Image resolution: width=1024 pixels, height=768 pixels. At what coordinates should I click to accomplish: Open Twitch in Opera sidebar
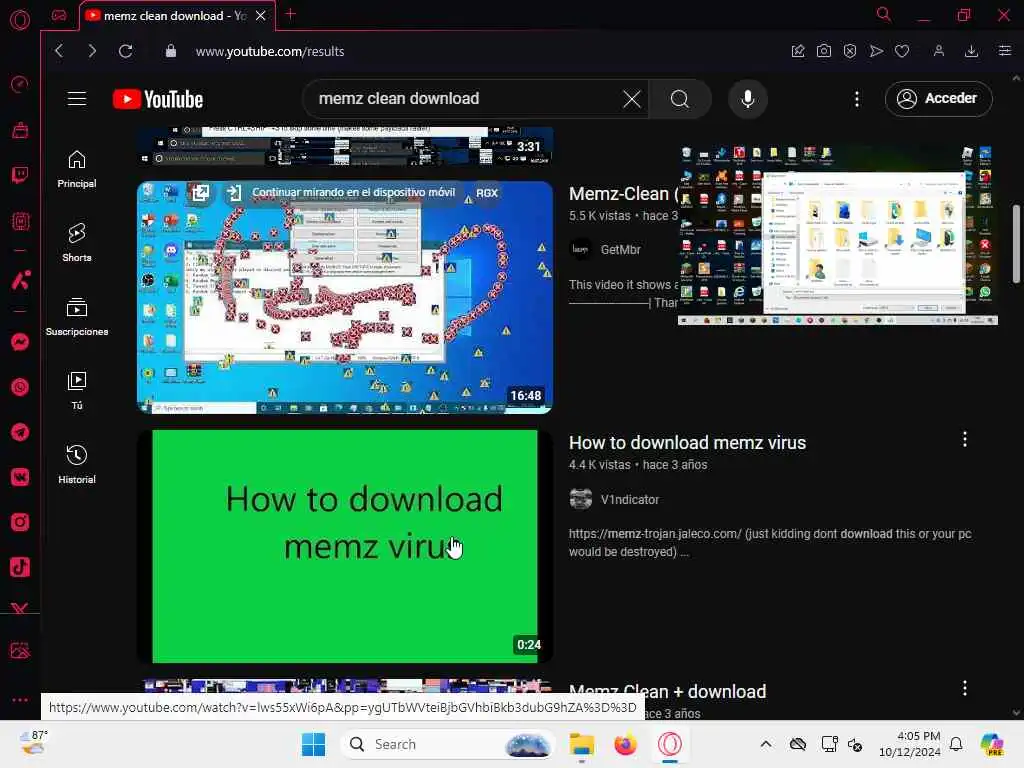(x=20, y=175)
